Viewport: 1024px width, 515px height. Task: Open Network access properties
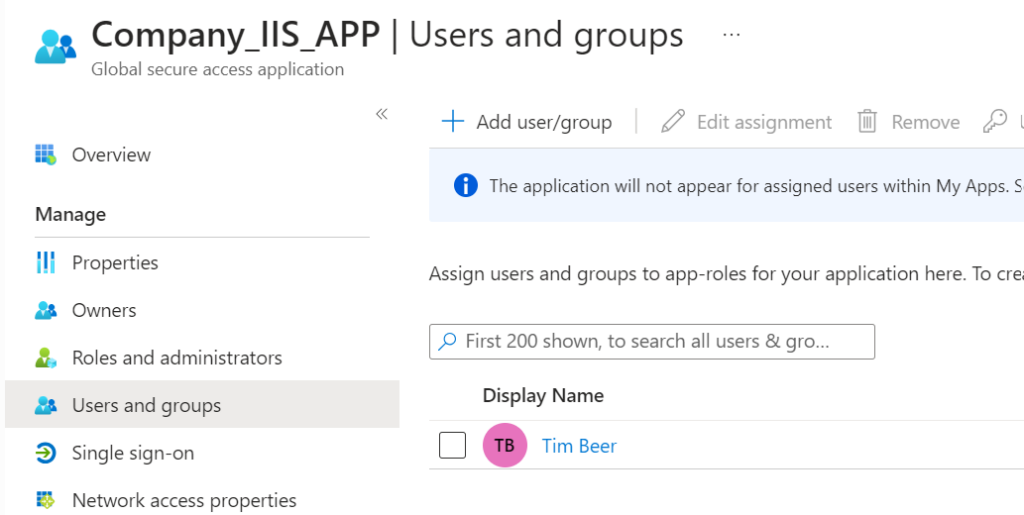point(184,501)
